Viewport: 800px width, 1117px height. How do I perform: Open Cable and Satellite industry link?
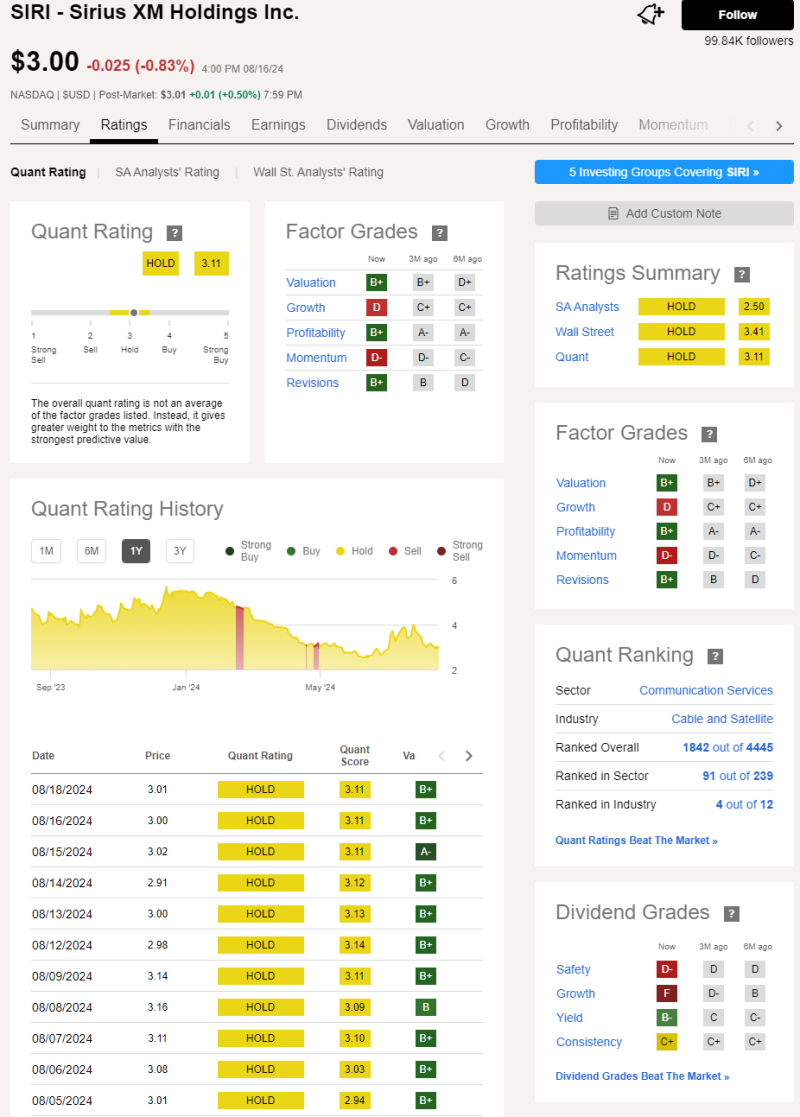pyautogui.click(x=722, y=719)
